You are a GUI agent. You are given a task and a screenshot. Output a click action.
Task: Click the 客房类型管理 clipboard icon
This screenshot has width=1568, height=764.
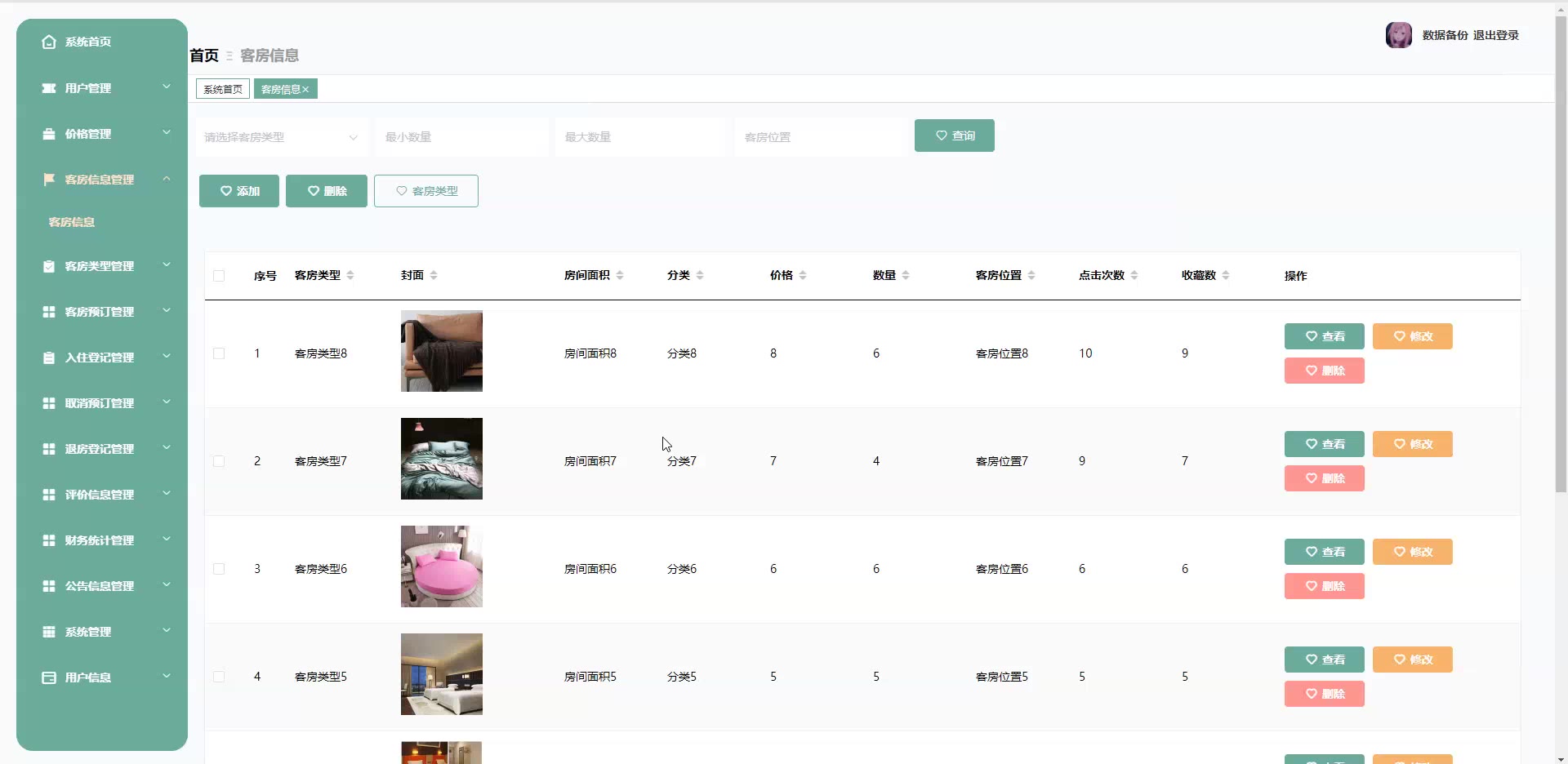click(49, 266)
